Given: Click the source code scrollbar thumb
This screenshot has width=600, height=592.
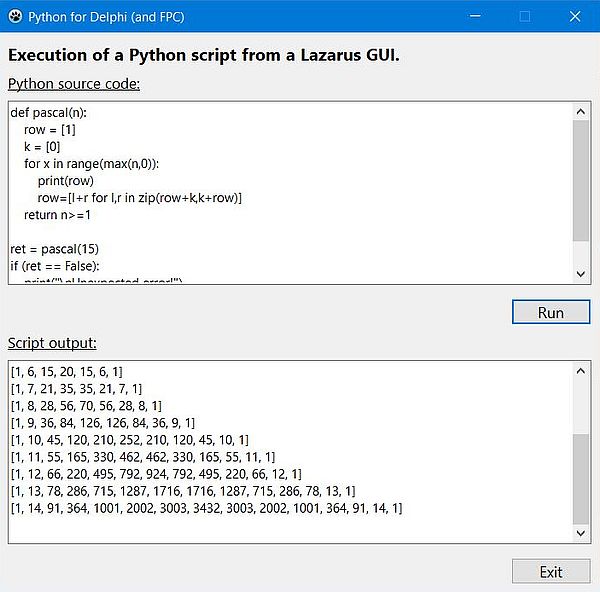Looking at the screenshot, I should 580,180.
